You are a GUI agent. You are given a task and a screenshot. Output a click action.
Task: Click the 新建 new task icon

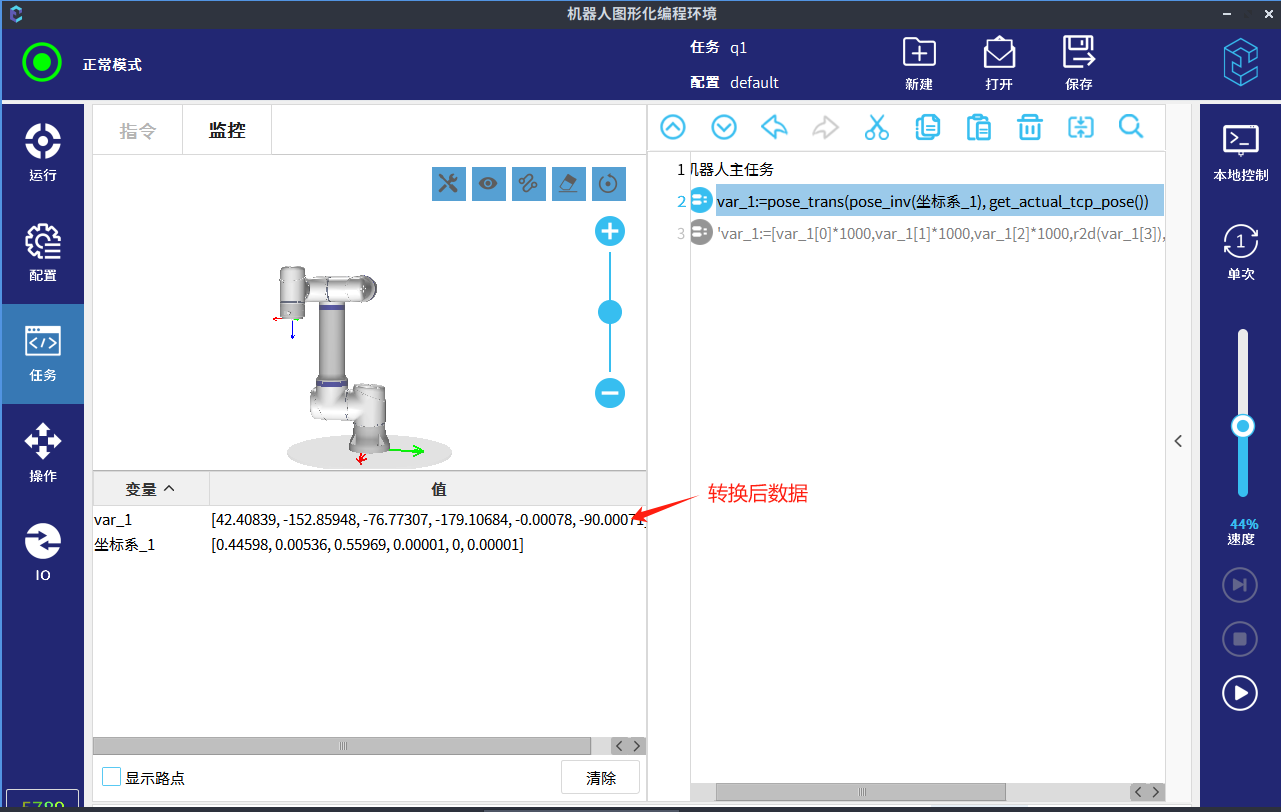tap(918, 63)
